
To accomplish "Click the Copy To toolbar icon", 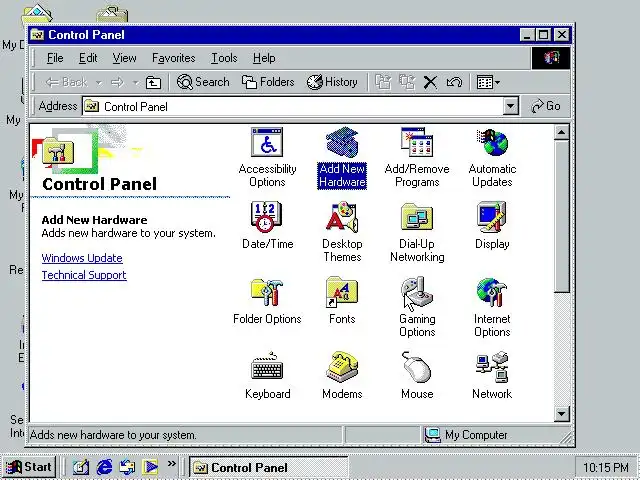I will [x=407, y=83].
